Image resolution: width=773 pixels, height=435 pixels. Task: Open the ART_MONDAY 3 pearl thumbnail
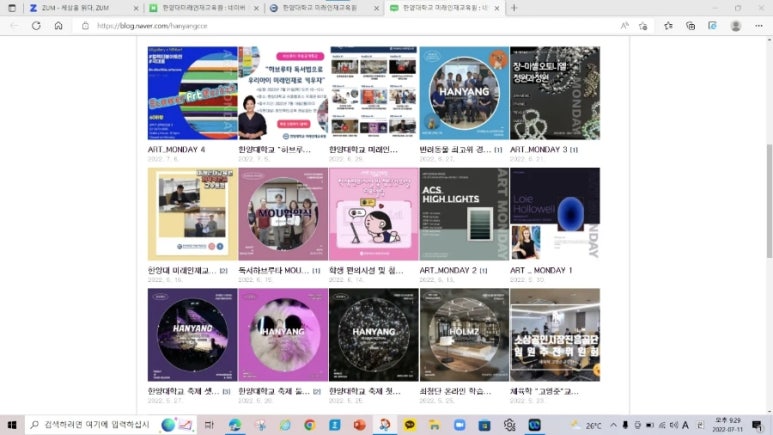[x=555, y=93]
